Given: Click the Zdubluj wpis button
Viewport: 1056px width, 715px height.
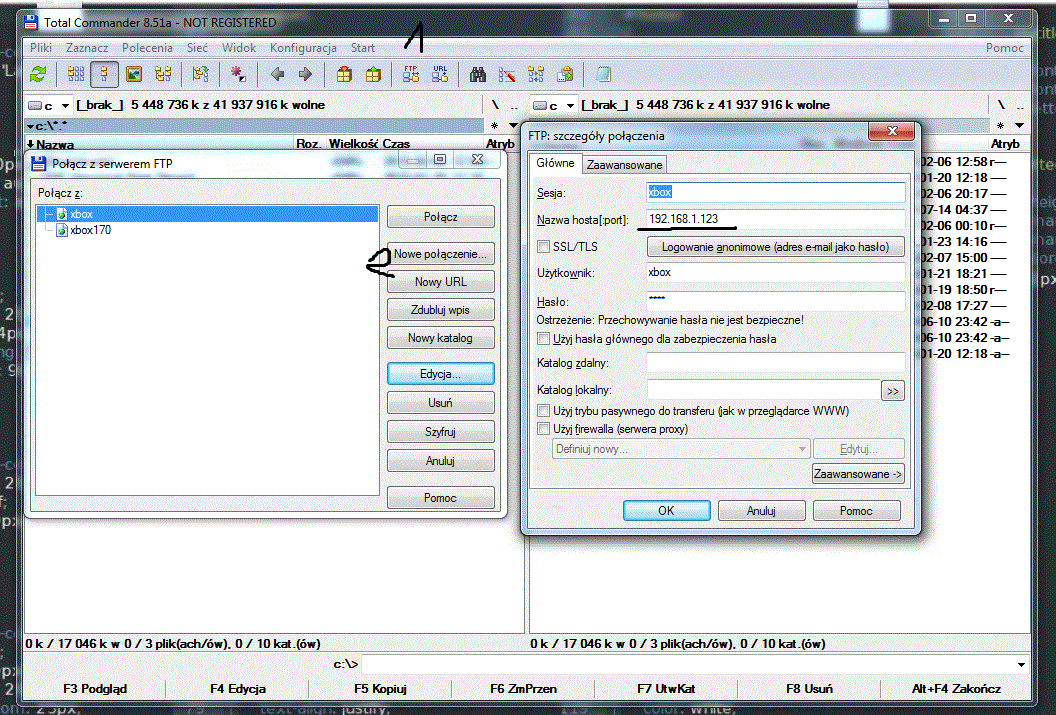Looking at the screenshot, I should coord(440,310).
